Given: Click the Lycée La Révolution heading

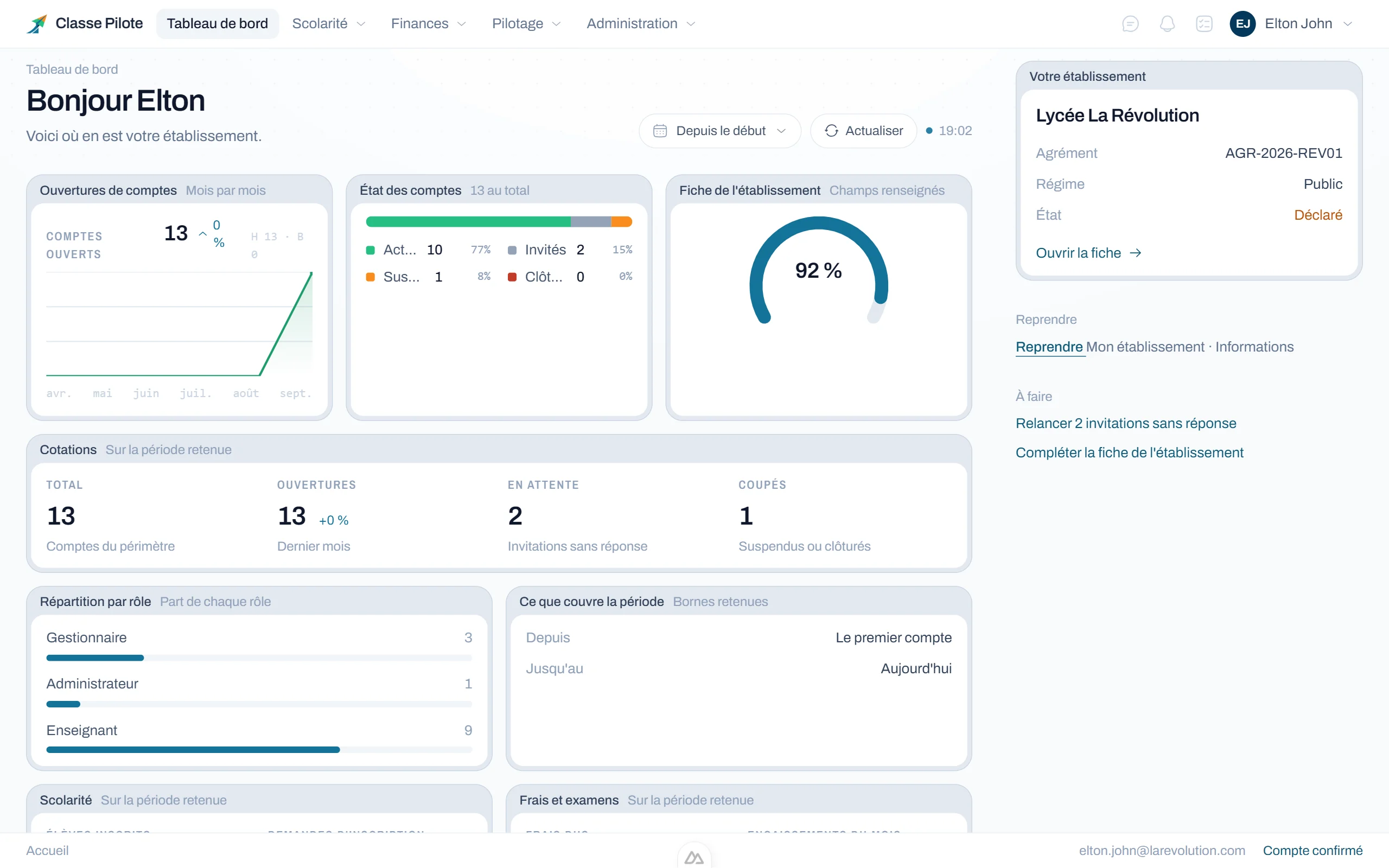Looking at the screenshot, I should (x=1117, y=116).
